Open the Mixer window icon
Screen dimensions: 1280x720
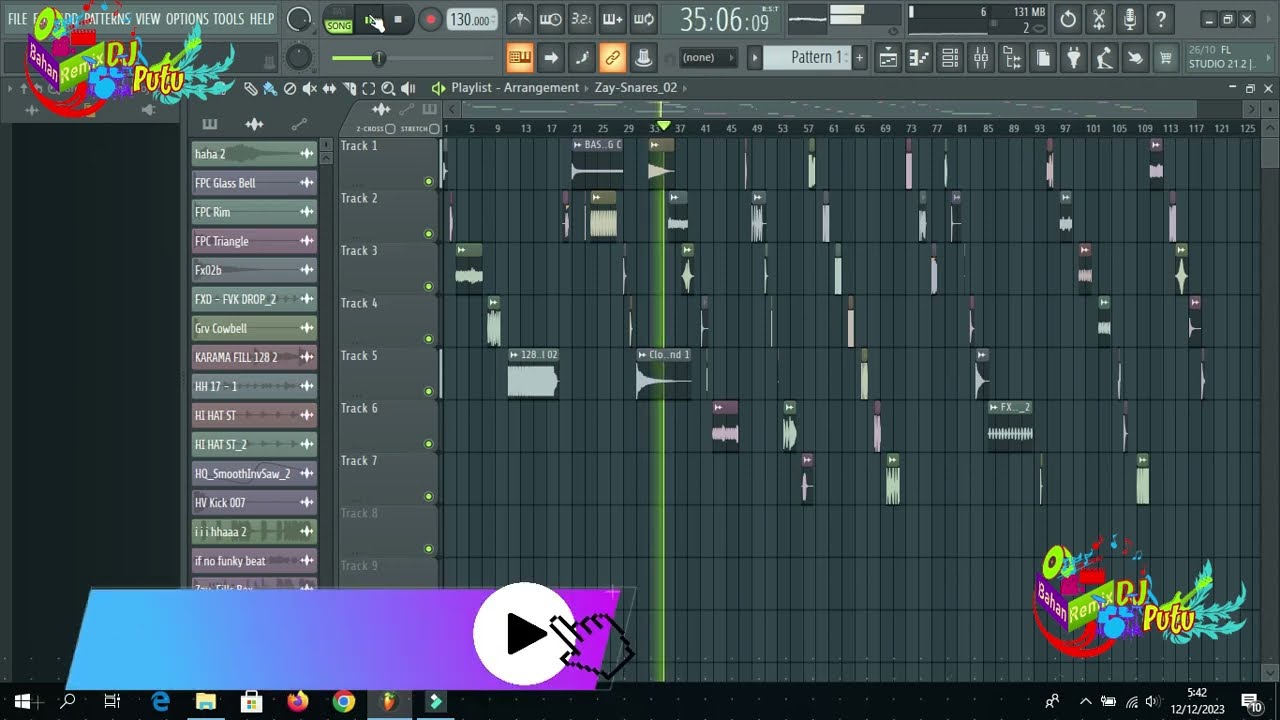click(x=981, y=58)
